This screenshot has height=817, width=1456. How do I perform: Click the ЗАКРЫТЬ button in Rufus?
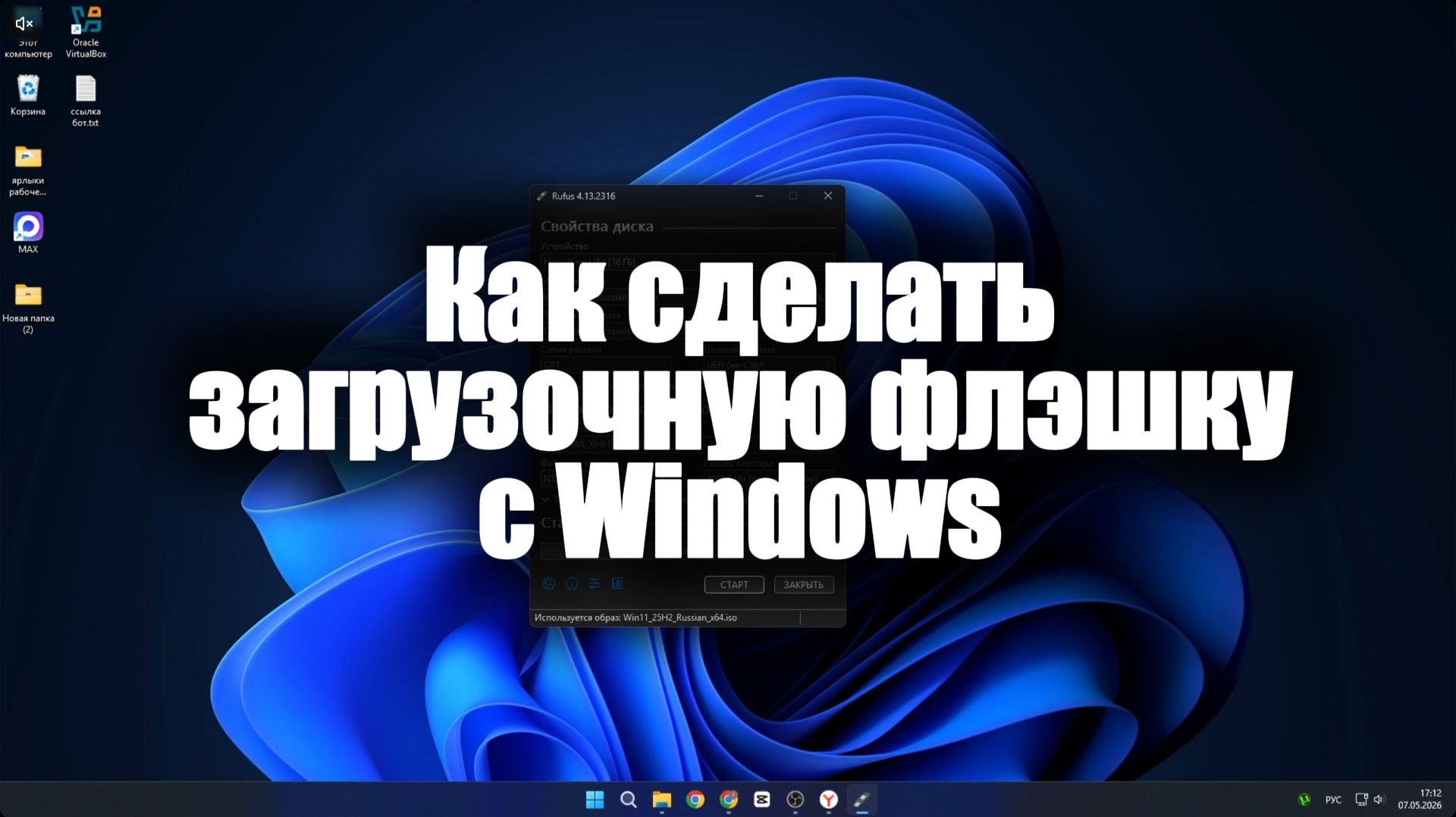[x=804, y=584]
